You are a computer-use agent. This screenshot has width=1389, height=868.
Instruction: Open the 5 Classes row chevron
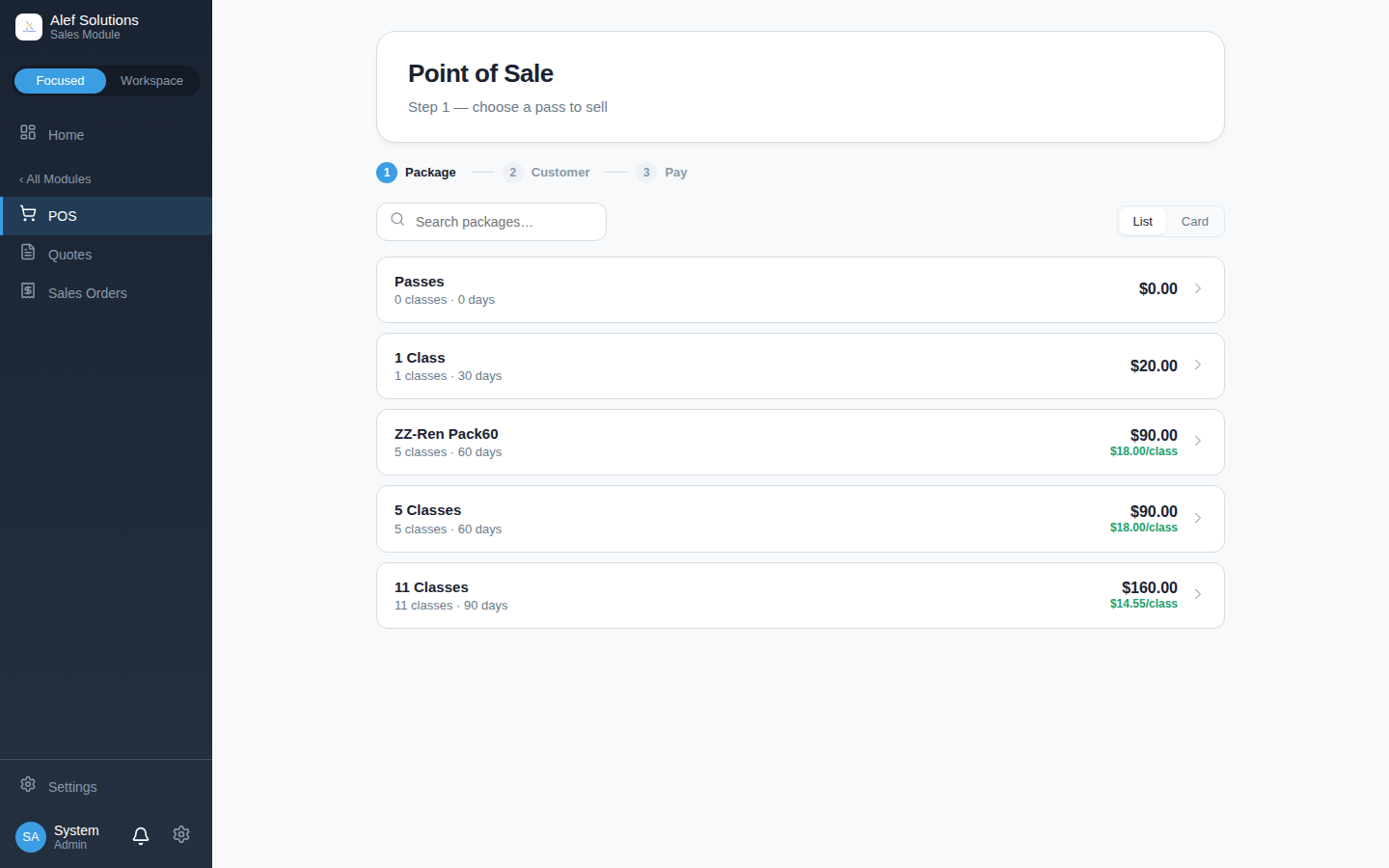1198,518
